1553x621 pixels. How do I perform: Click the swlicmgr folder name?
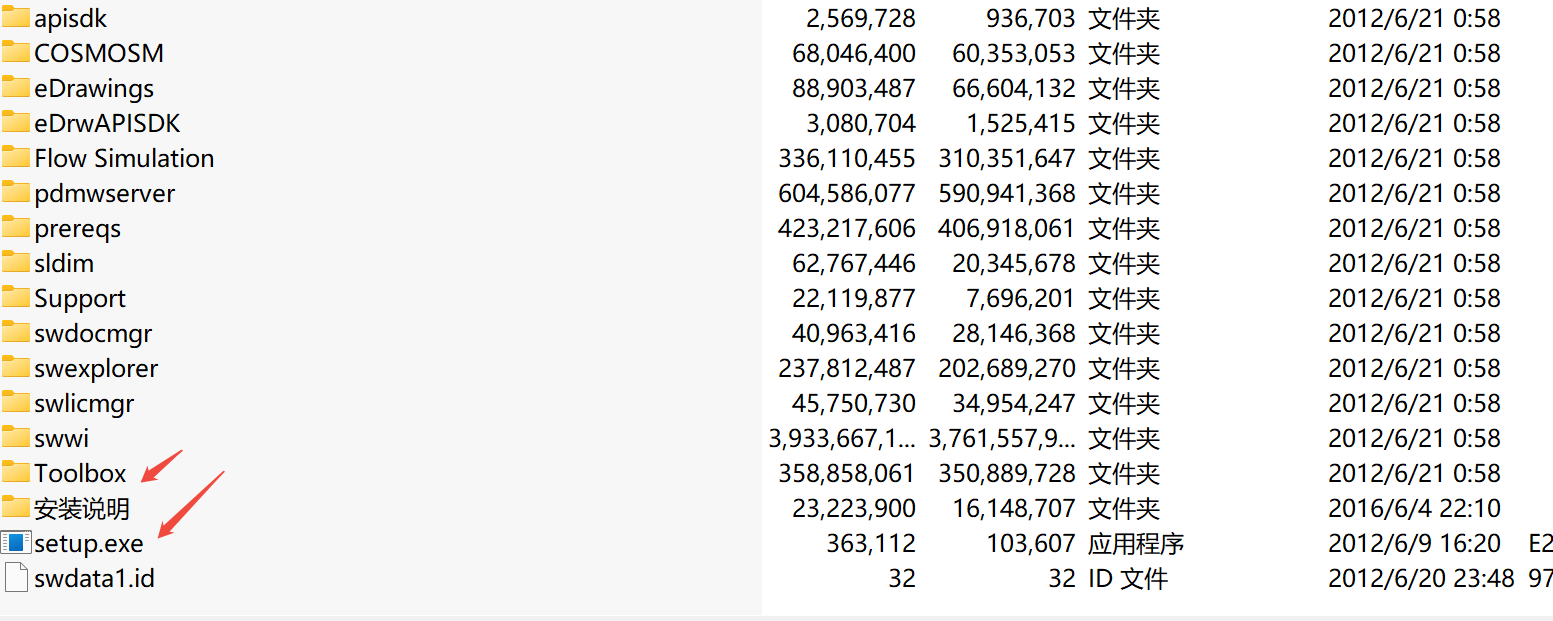click(84, 403)
